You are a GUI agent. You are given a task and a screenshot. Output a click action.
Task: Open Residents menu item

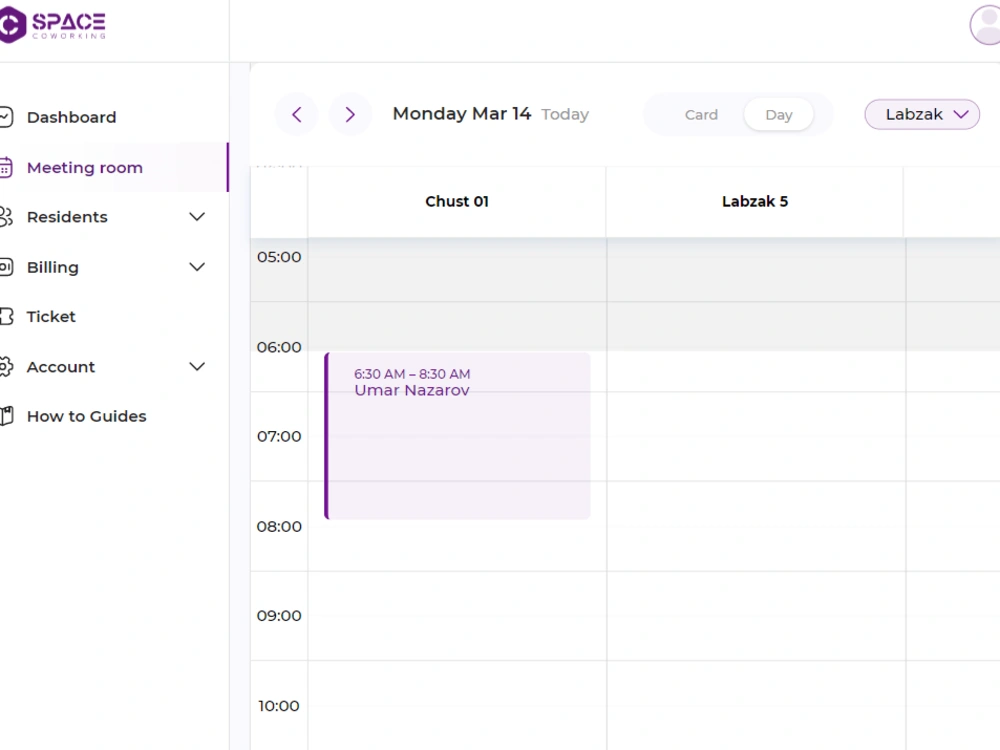[x=67, y=217]
